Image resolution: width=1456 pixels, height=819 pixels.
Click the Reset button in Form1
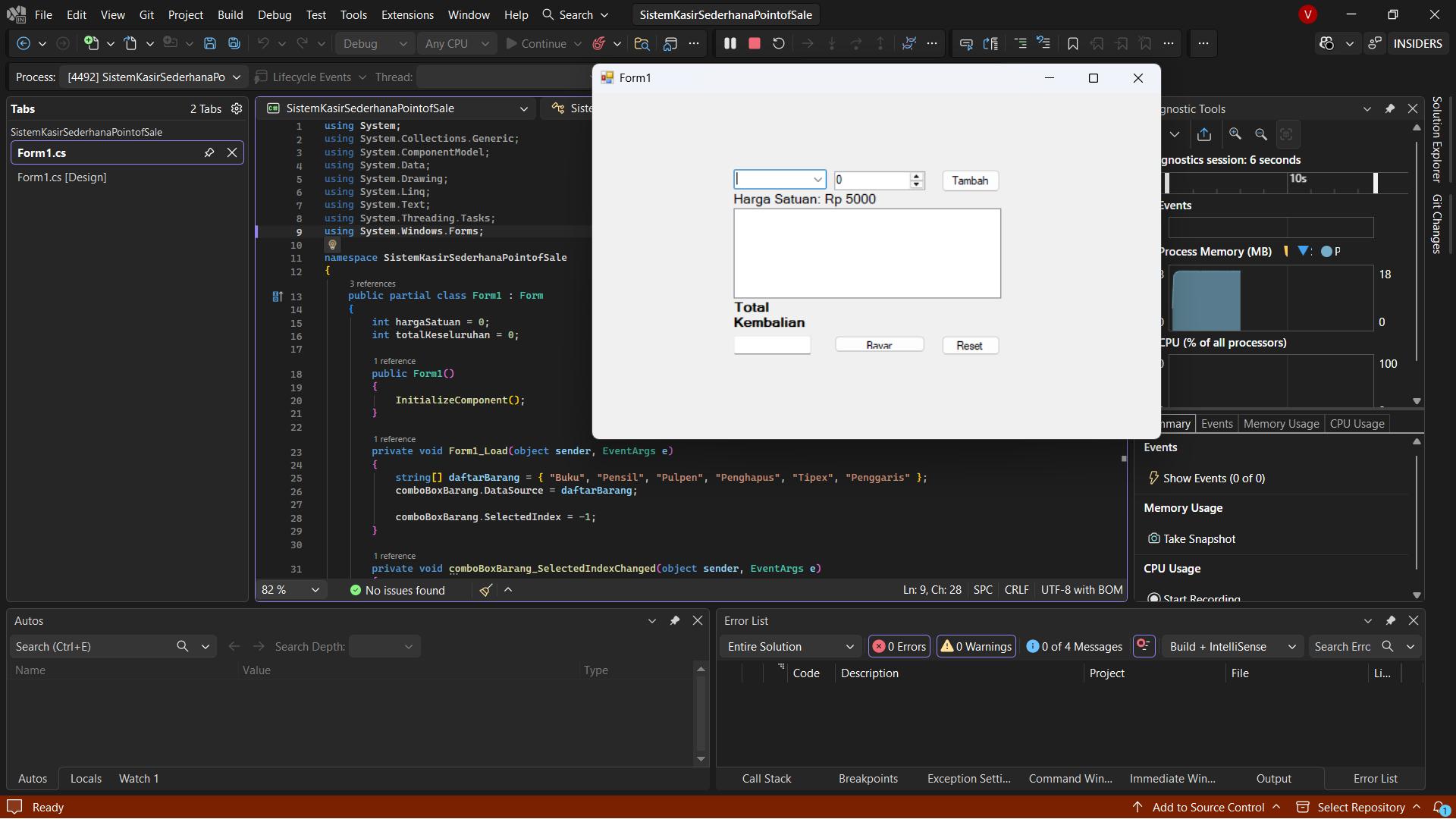[970, 346]
